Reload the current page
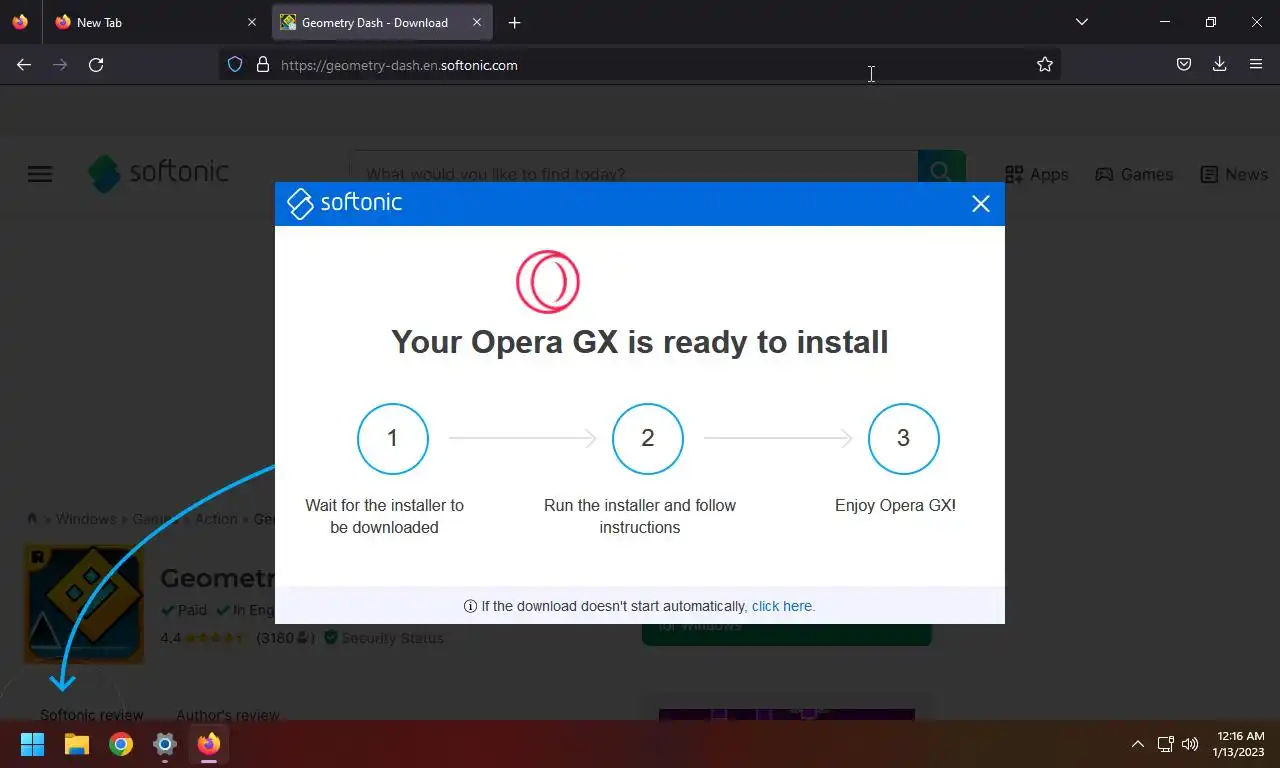 (96, 65)
